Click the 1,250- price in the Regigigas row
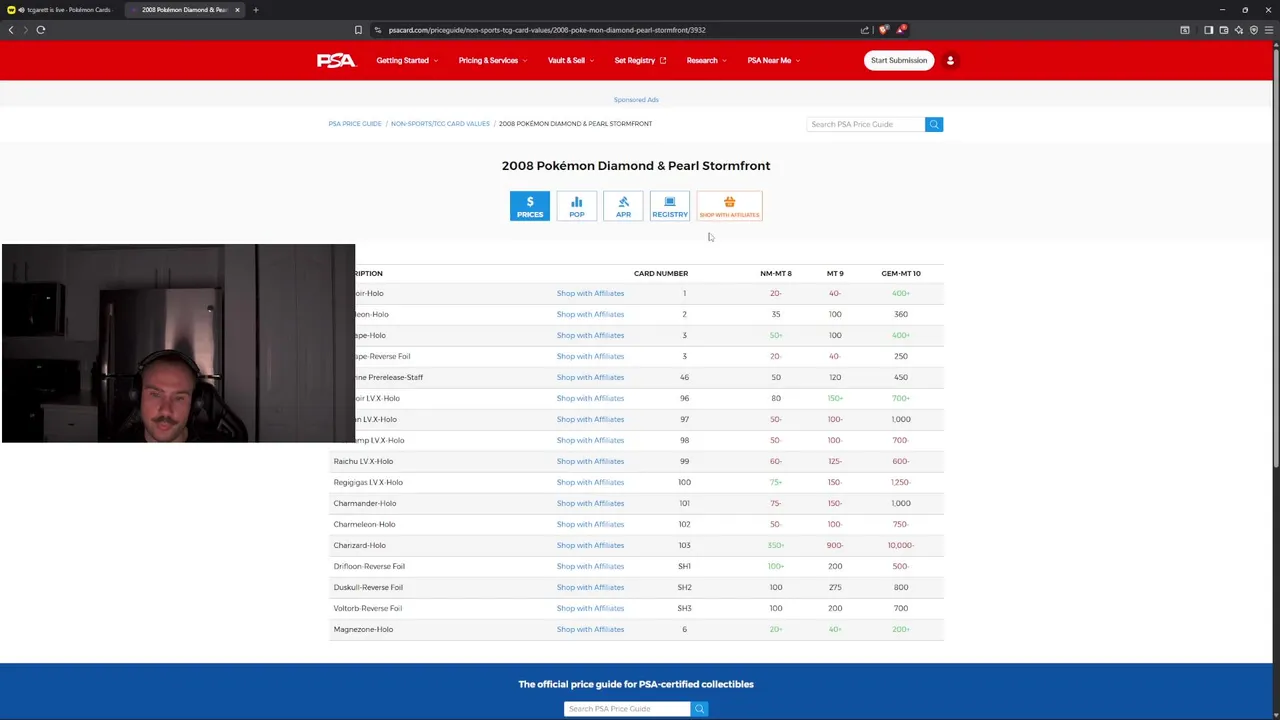 [x=901, y=482]
